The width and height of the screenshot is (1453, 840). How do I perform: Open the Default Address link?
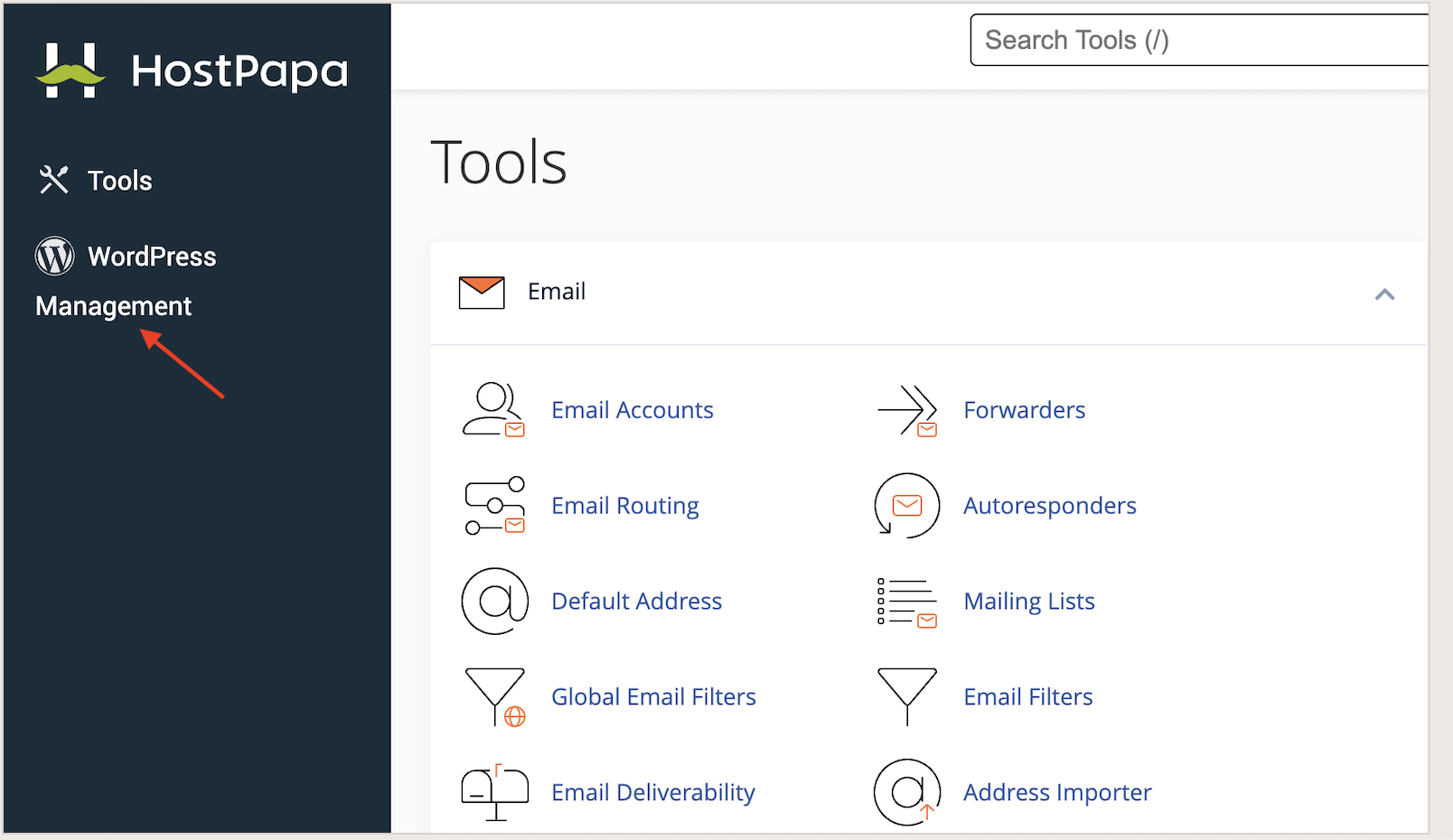[x=637, y=602]
